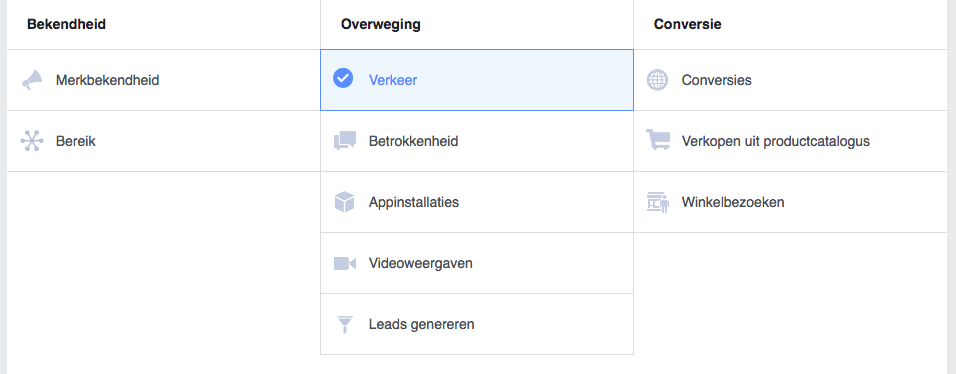Choose the Betrokkenheid objective
The height and width of the screenshot is (374, 956).
413,142
